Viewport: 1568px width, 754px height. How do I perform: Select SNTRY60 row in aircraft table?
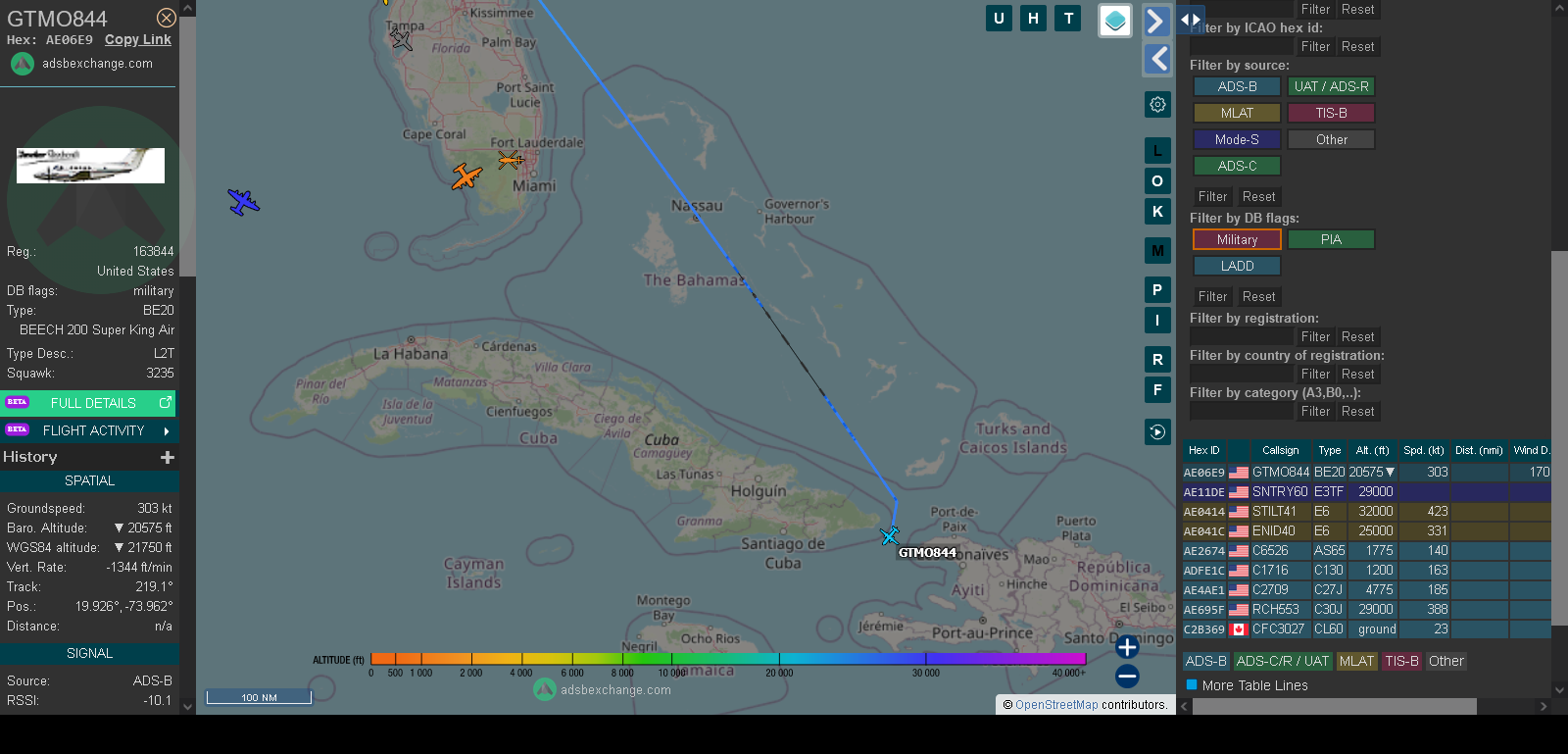(x=1366, y=491)
